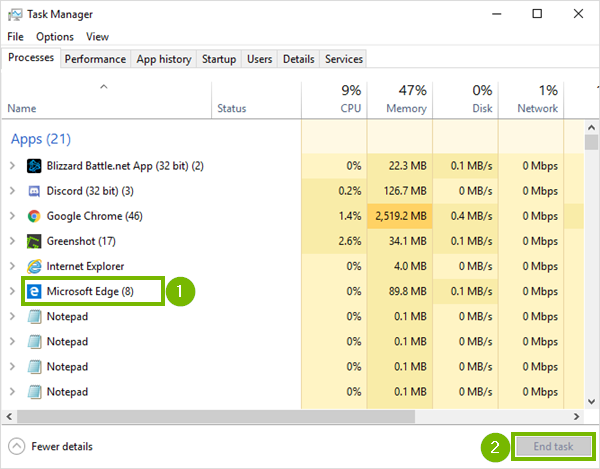Sort by the CPU column header

tap(334, 99)
